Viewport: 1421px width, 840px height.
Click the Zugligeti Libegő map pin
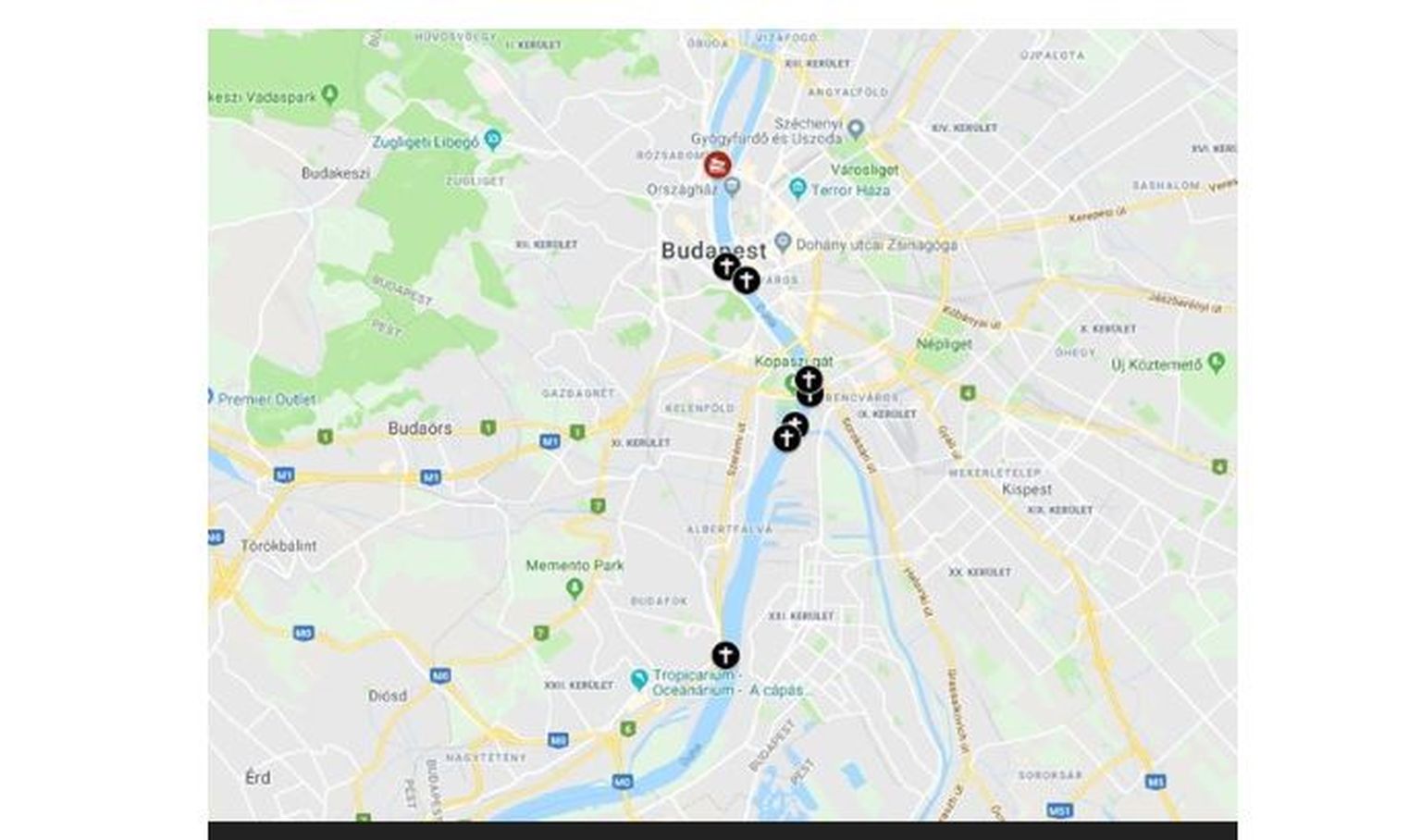coord(493,141)
